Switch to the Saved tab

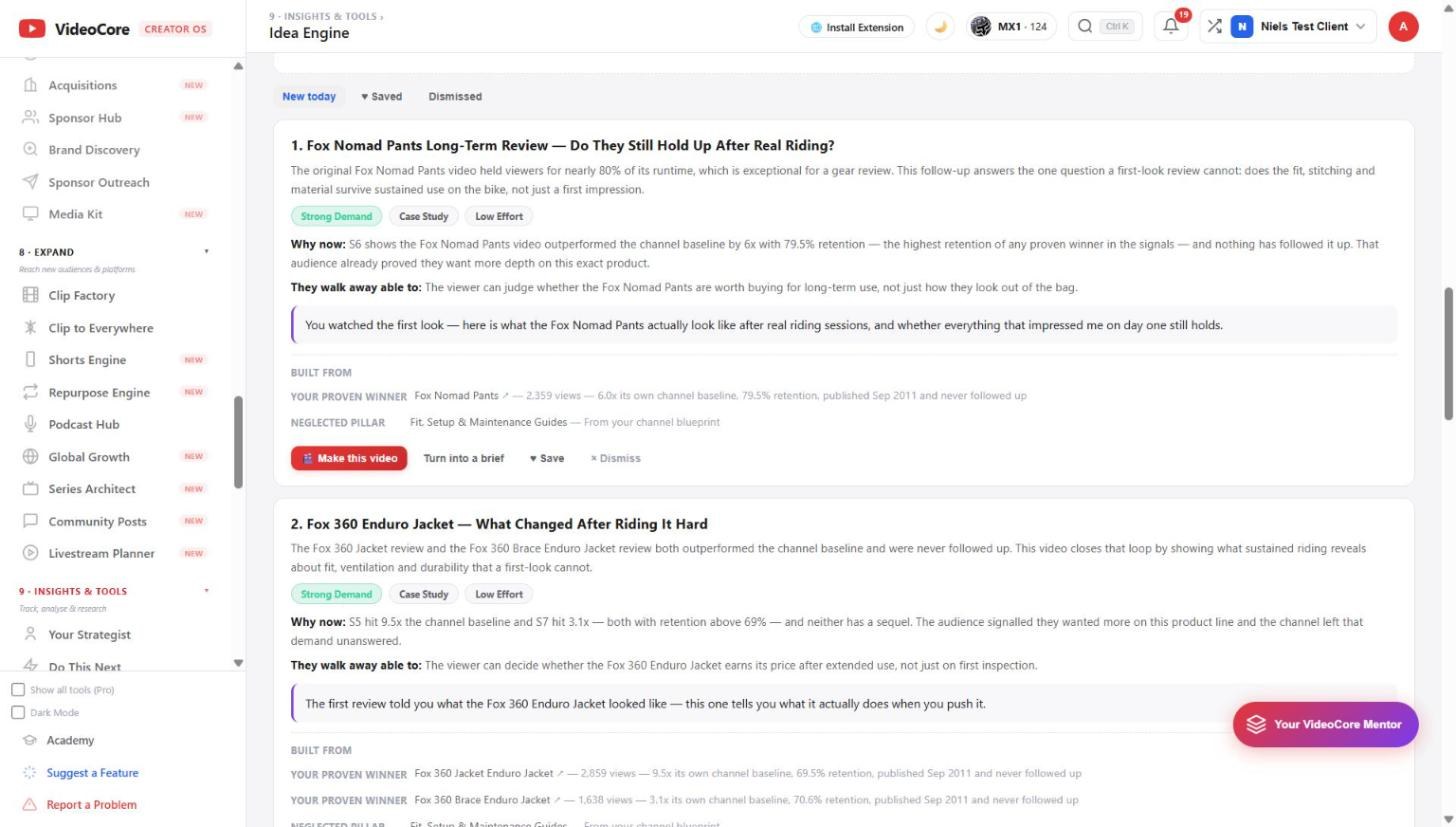tap(381, 97)
